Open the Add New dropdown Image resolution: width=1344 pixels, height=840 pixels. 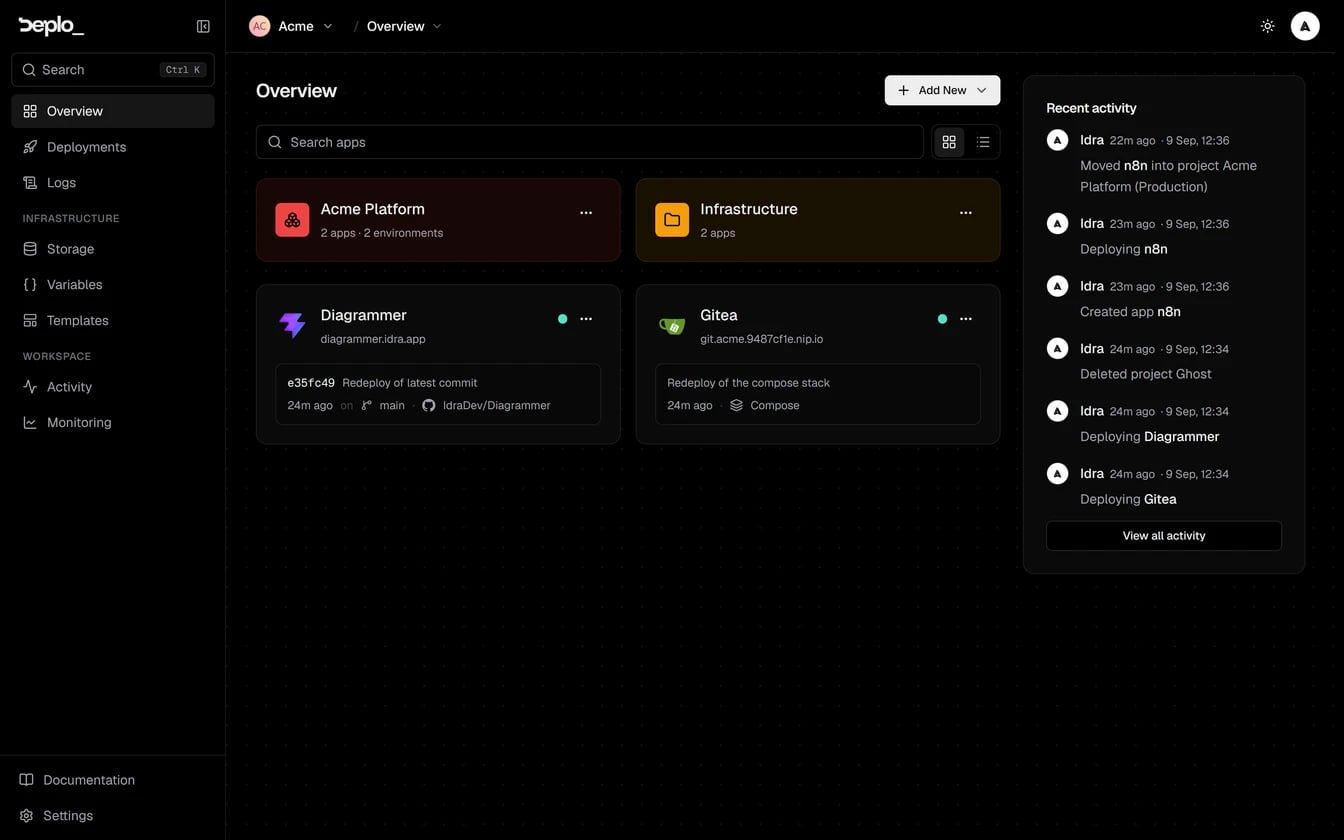tap(942, 90)
